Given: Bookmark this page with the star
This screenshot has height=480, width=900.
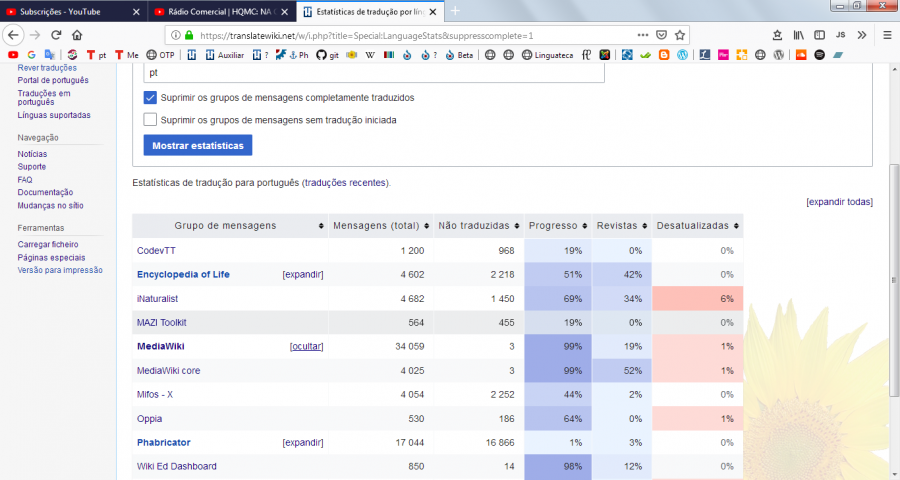Looking at the screenshot, I should click(680, 35).
